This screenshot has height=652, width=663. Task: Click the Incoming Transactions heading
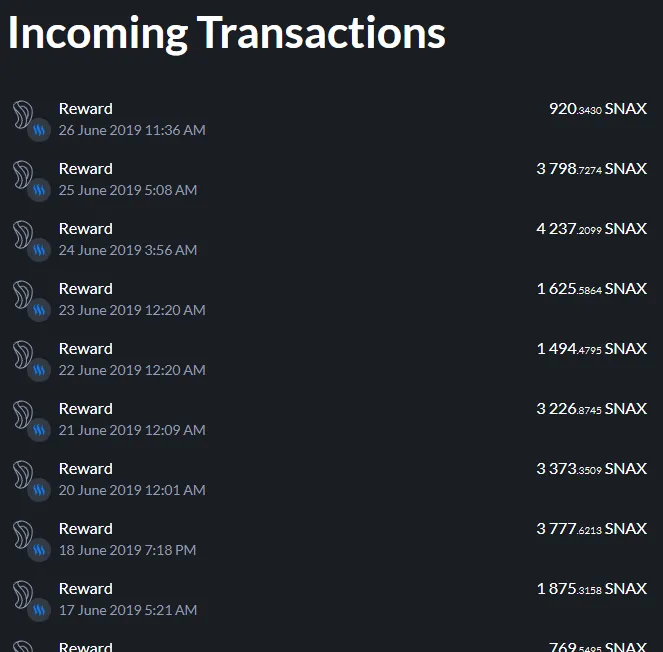click(x=227, y=33)
